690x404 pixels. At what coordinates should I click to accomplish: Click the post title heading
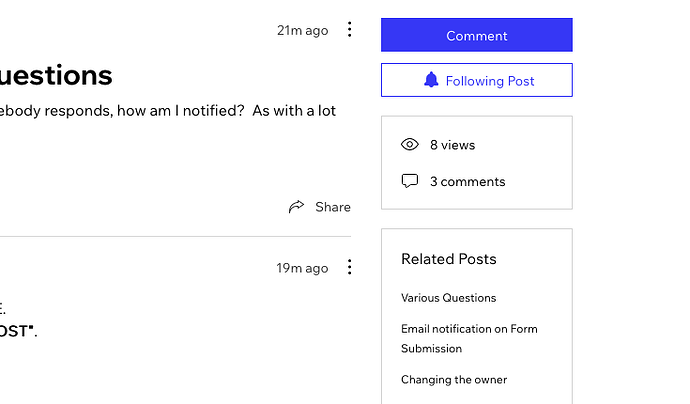coord(56,75)
